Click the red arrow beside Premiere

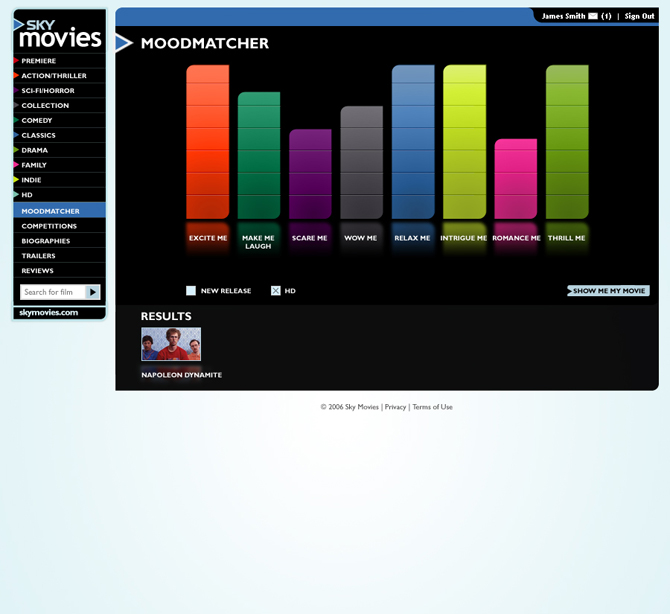(x=17, y=61)
